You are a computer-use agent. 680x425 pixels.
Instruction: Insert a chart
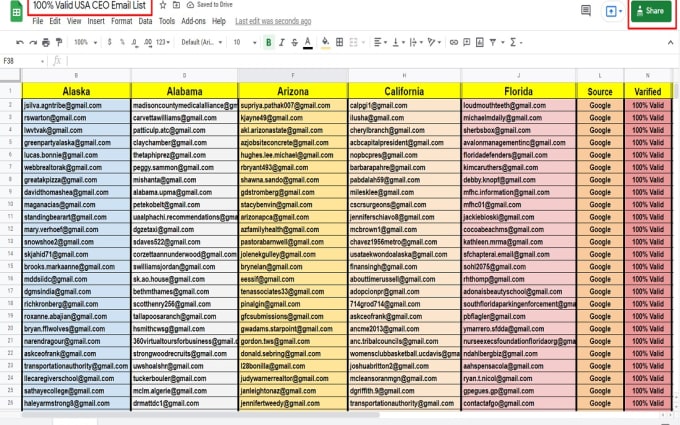tap(480, 42)
